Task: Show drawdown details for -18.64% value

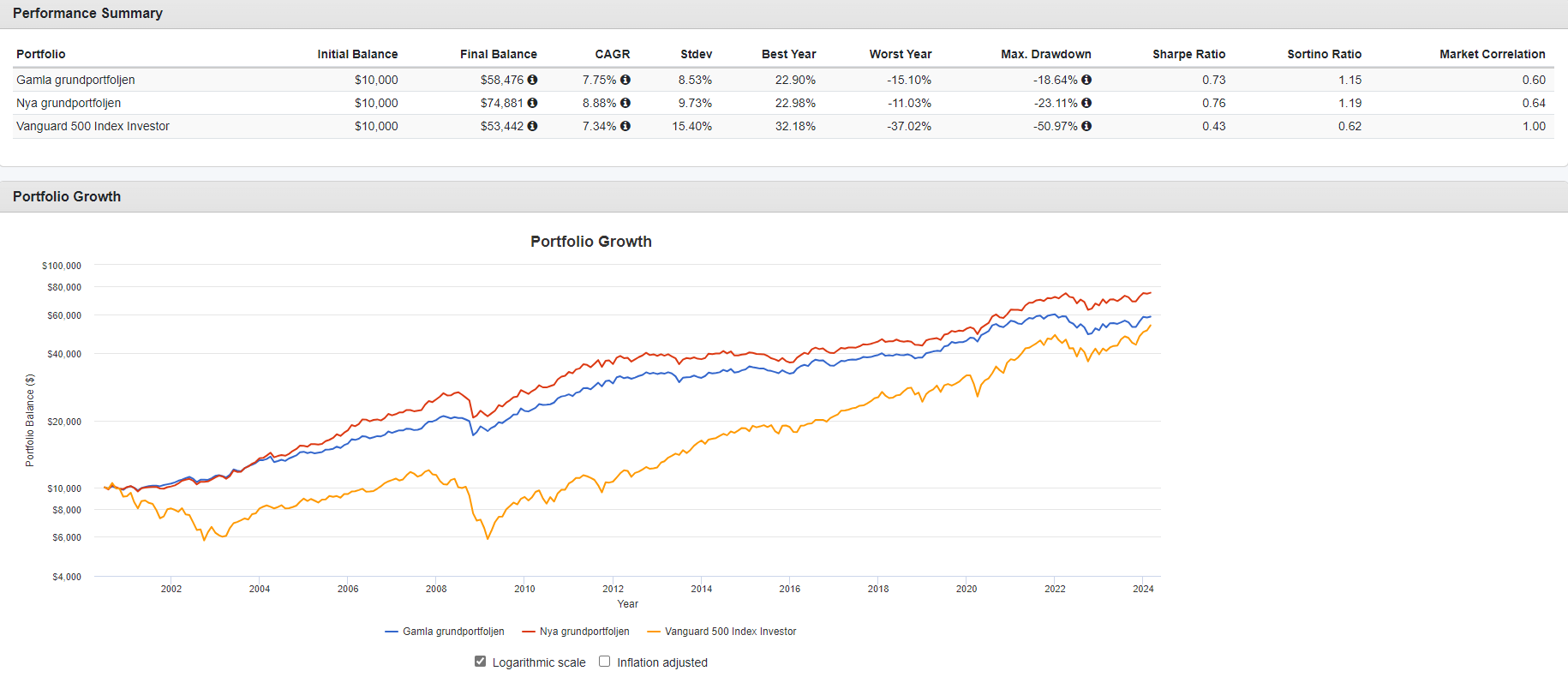Action: (x=1086, y=80)
